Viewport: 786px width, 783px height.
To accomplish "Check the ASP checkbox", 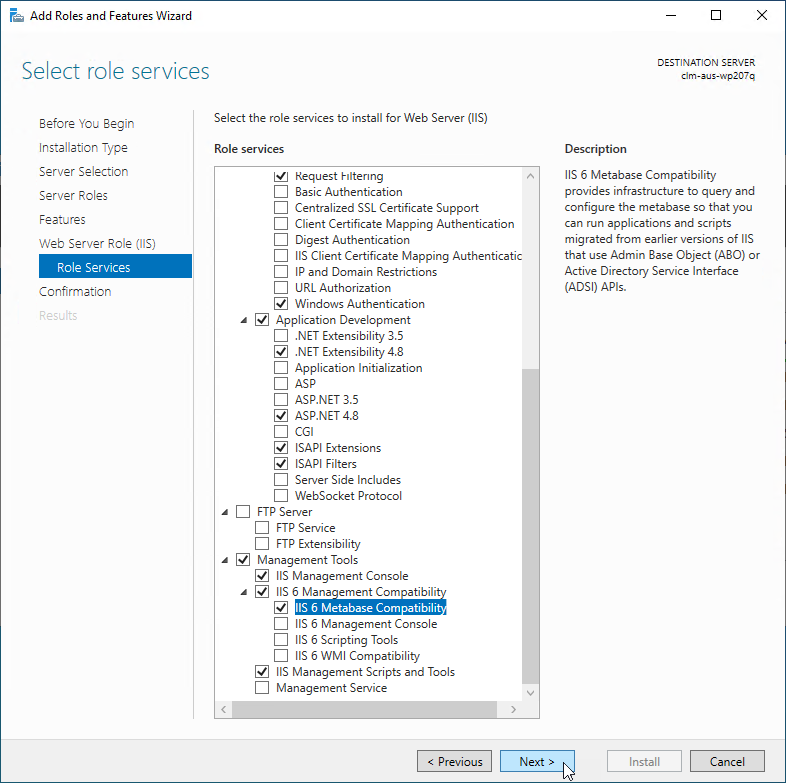I will coord(281,384).
